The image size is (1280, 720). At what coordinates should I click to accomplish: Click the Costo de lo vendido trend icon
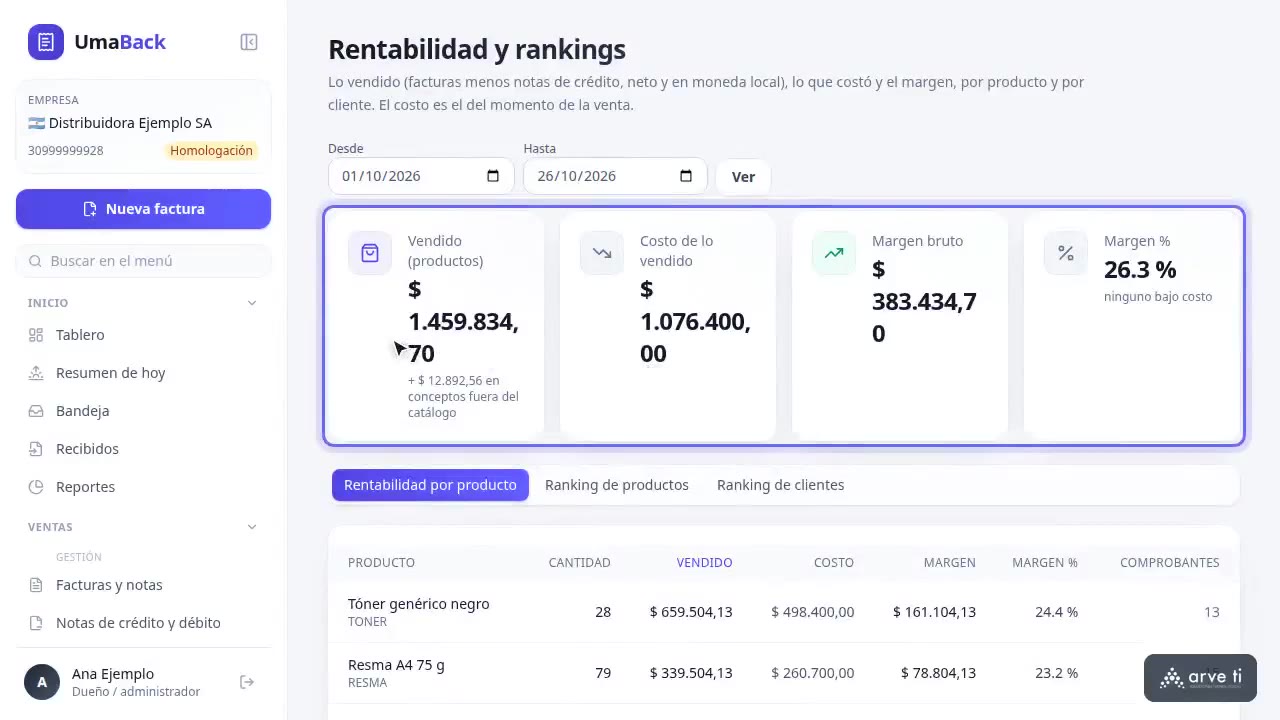602,253
